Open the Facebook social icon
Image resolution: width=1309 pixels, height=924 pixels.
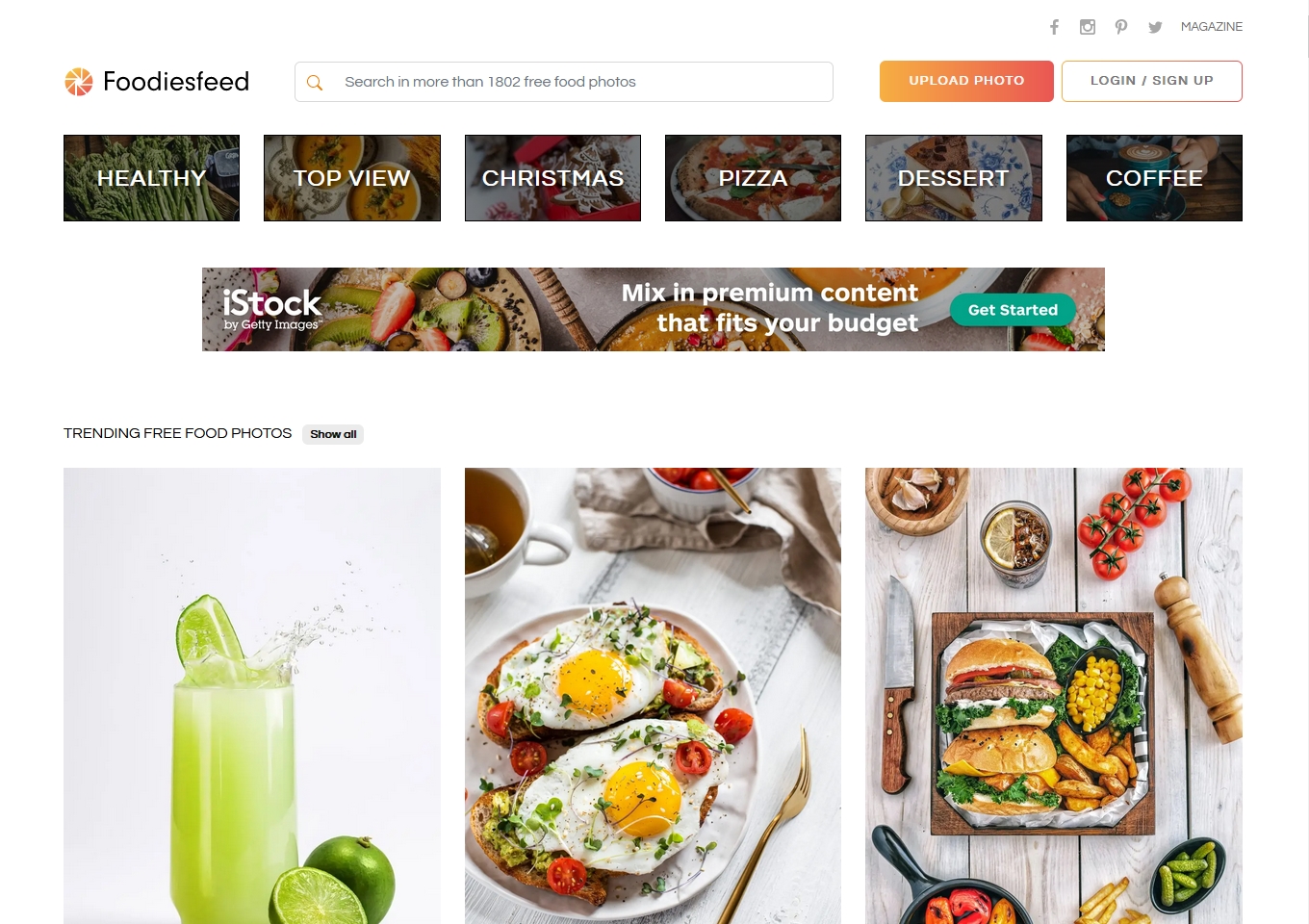coord(1054,27)
